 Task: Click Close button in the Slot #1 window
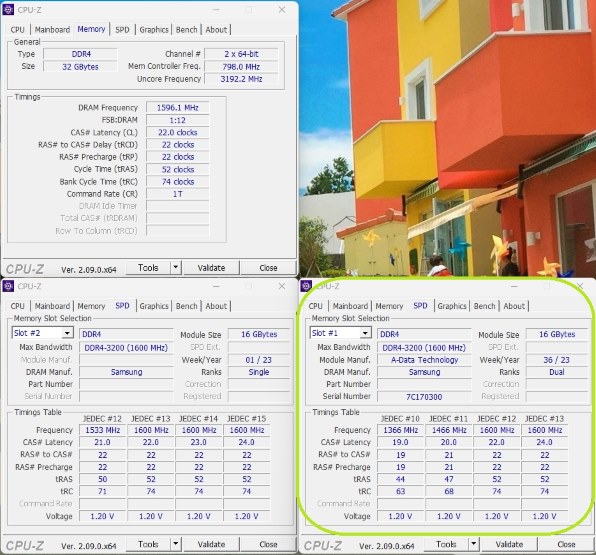pyautogui.click(x=566, y=544)
